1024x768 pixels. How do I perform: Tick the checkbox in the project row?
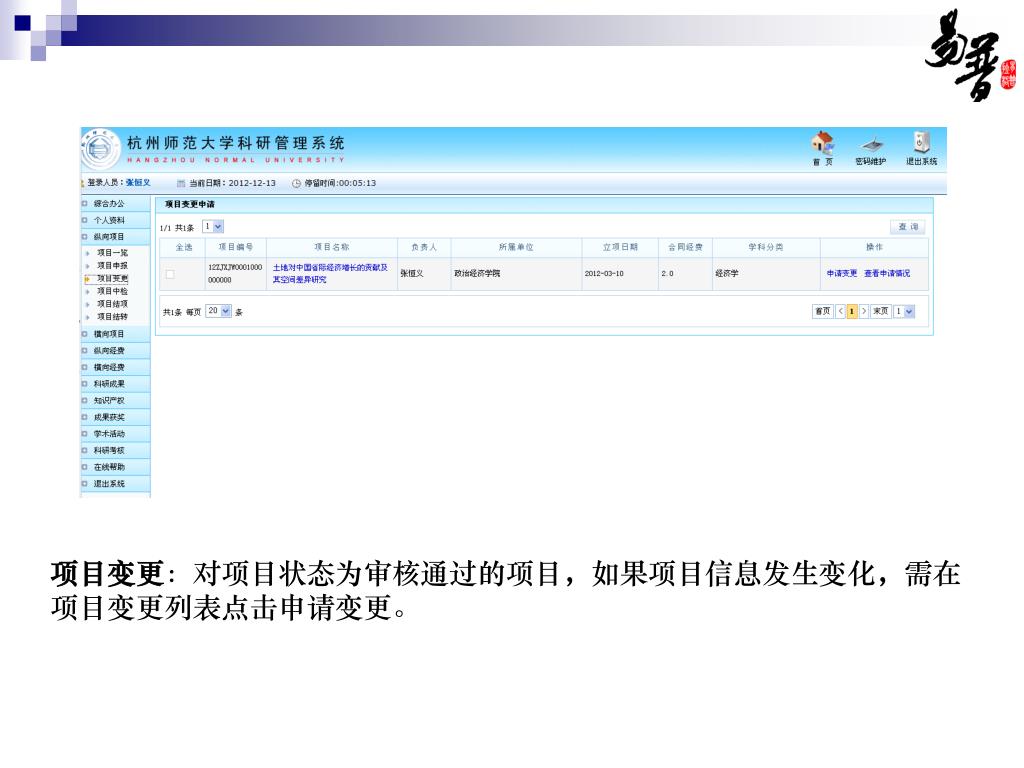pyautogui.click(x=170, y=274)
